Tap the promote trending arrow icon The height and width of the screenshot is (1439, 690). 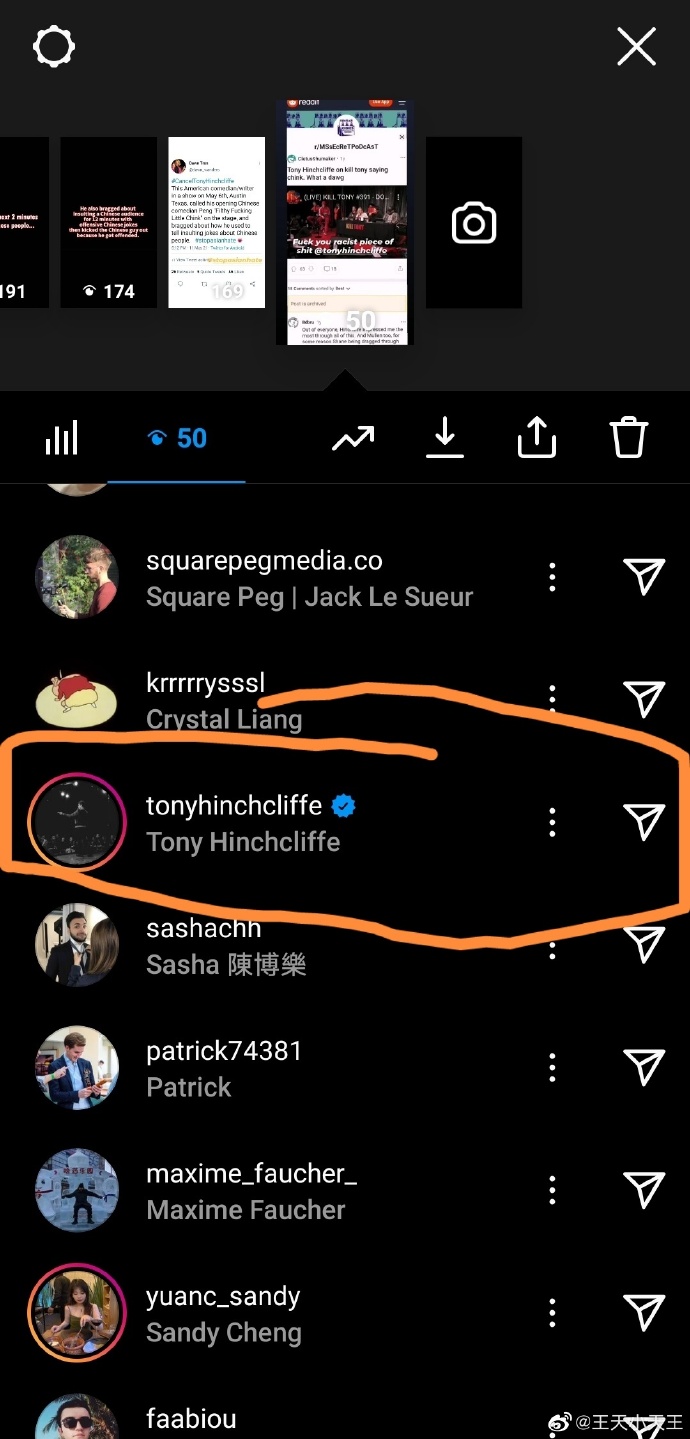[x=353, y=438]
